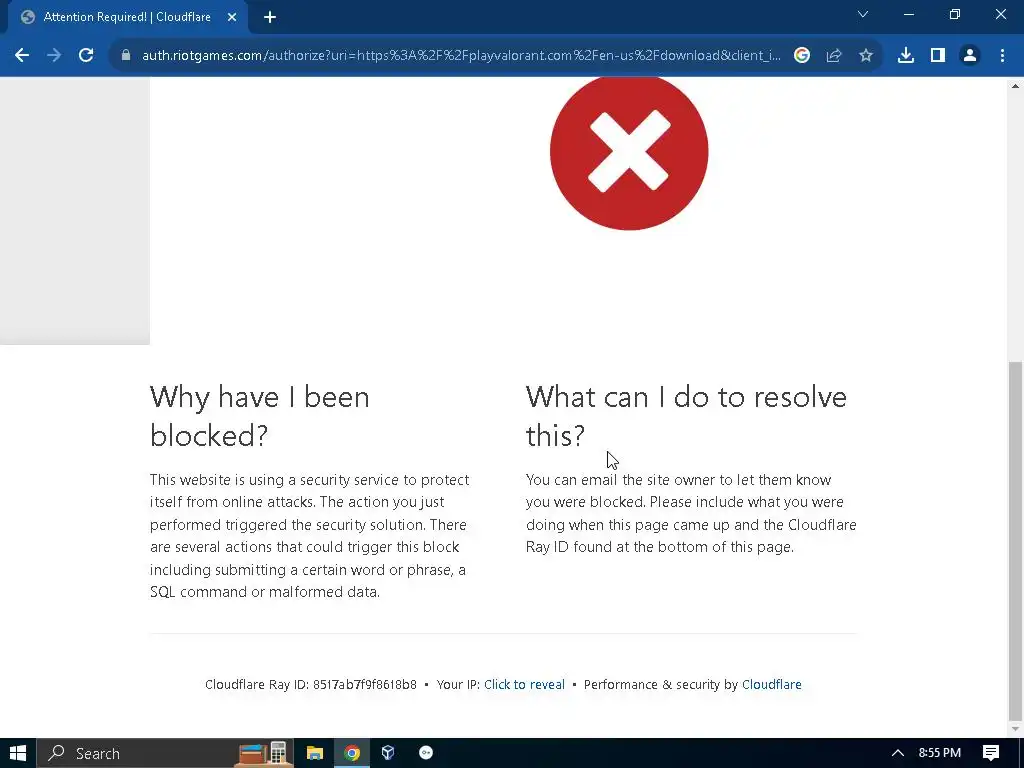
Task: Reload the blocked Riot Games page
Action: point(86,56)
